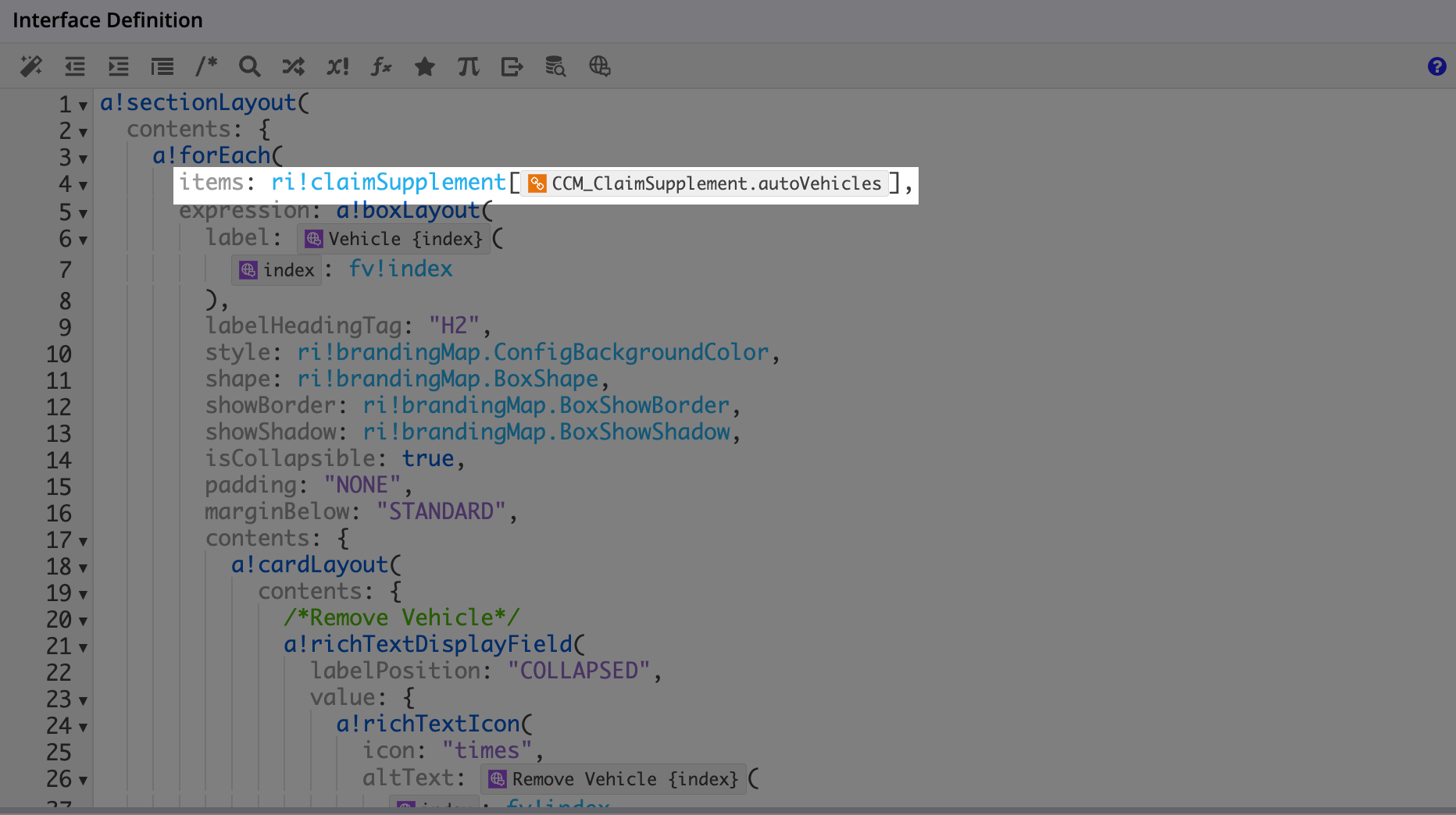Click ri!brandingMap.ConfigBackgroundColor on the style line
The image size is (1456, 815).
tap(533, 352)
